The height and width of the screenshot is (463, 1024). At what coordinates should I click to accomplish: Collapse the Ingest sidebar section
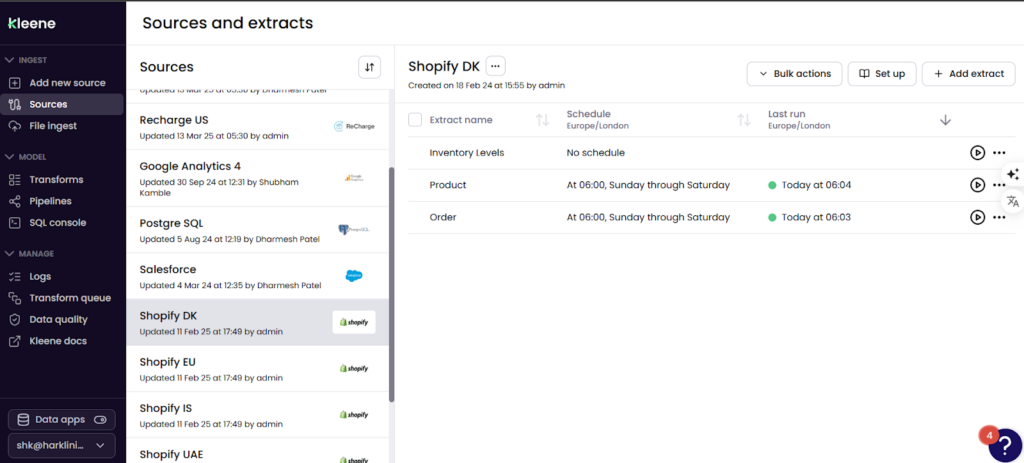(10, 60)
